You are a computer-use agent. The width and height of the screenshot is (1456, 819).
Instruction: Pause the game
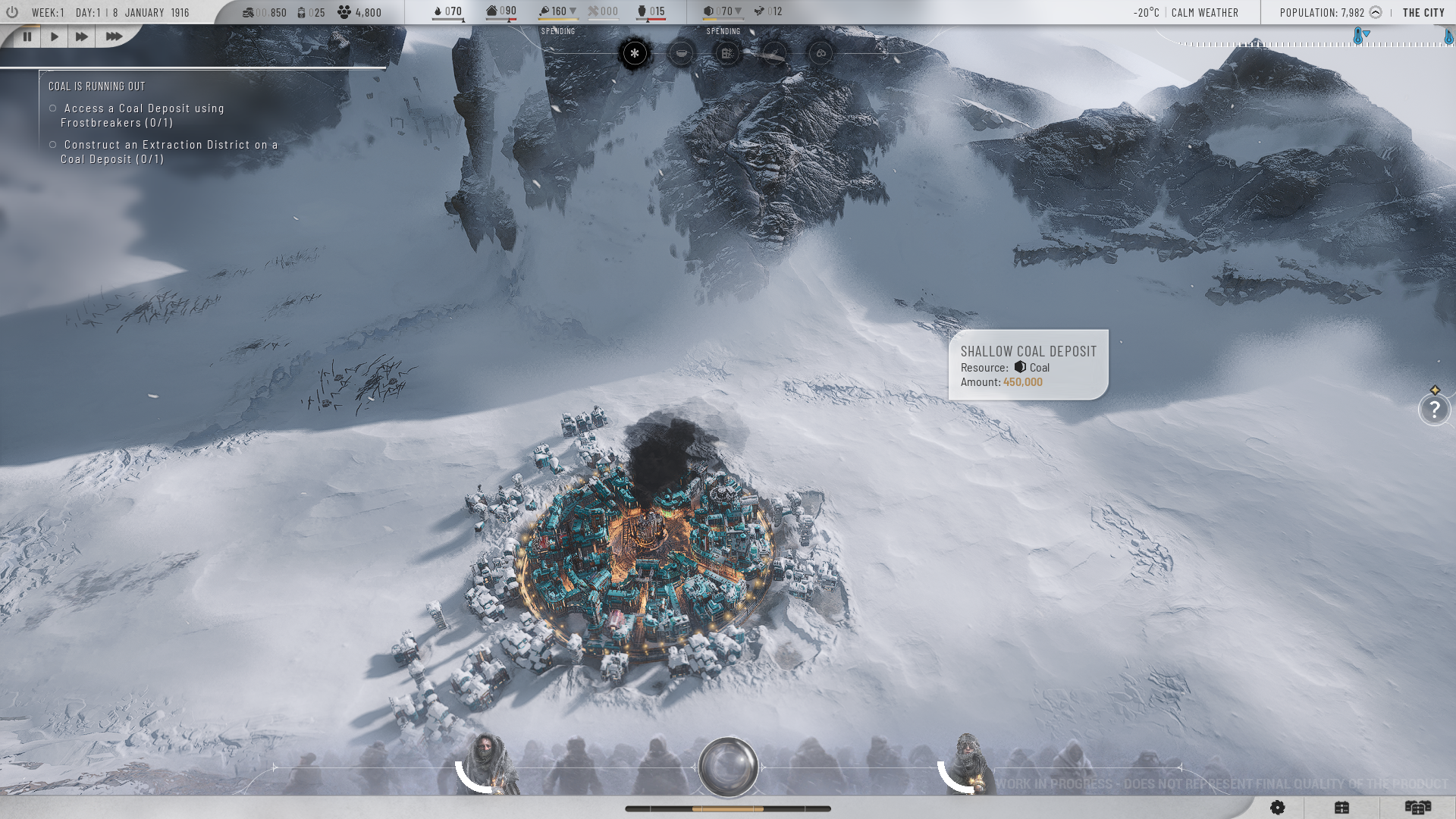pos(27,36)
